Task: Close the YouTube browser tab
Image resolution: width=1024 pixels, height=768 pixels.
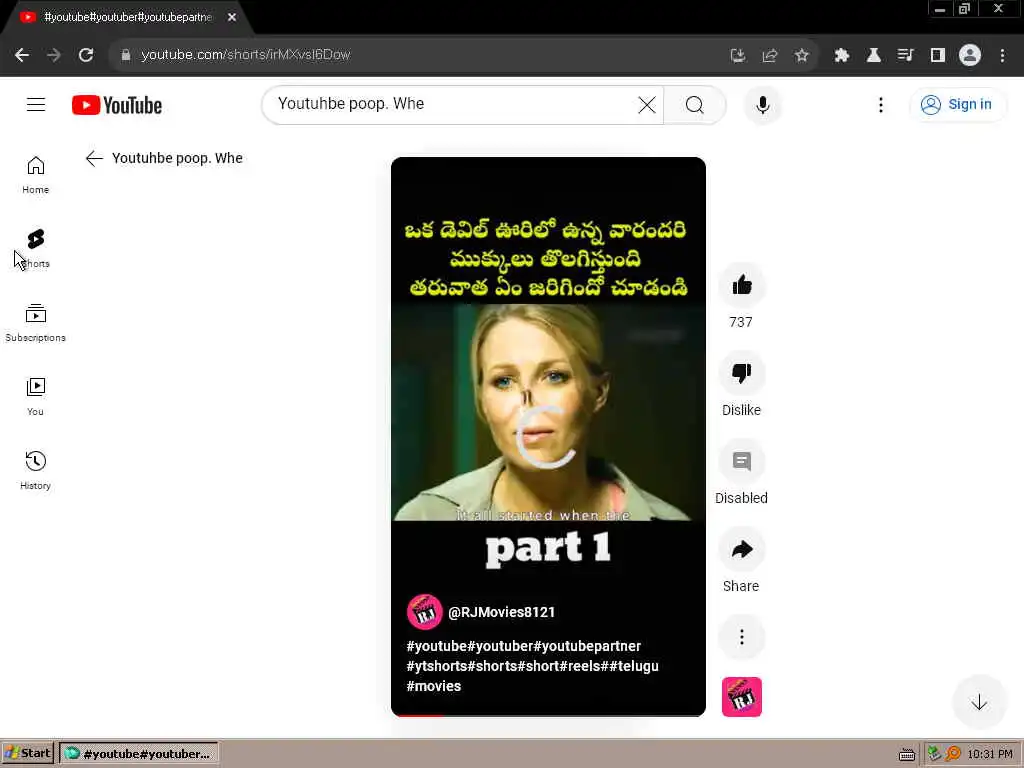Action: click(232, 17)
